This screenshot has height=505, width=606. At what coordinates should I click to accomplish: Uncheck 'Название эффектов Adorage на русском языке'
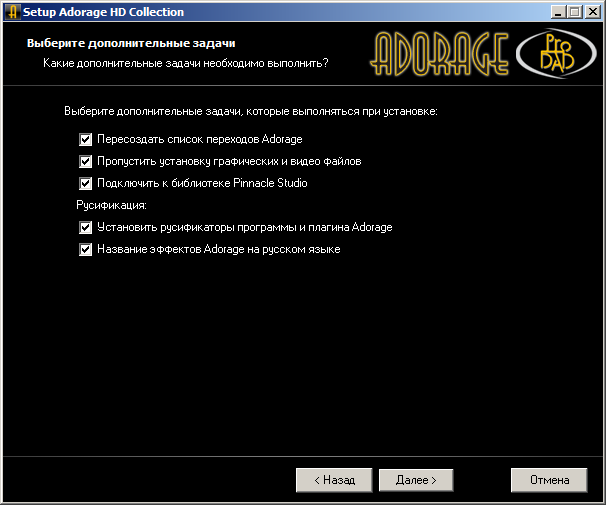85,250
